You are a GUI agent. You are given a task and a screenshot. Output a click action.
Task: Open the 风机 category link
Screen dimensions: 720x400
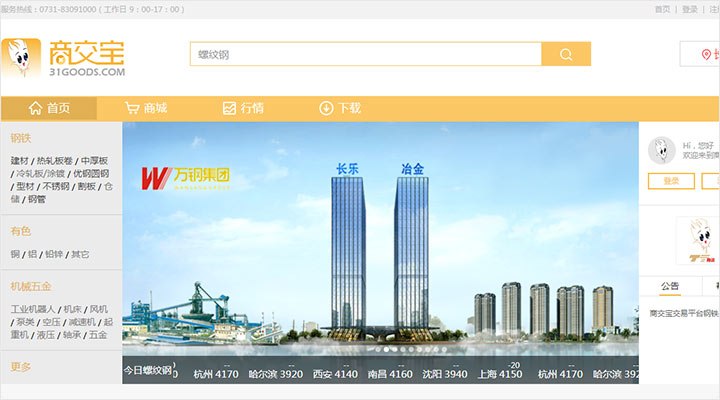[98, 309]
